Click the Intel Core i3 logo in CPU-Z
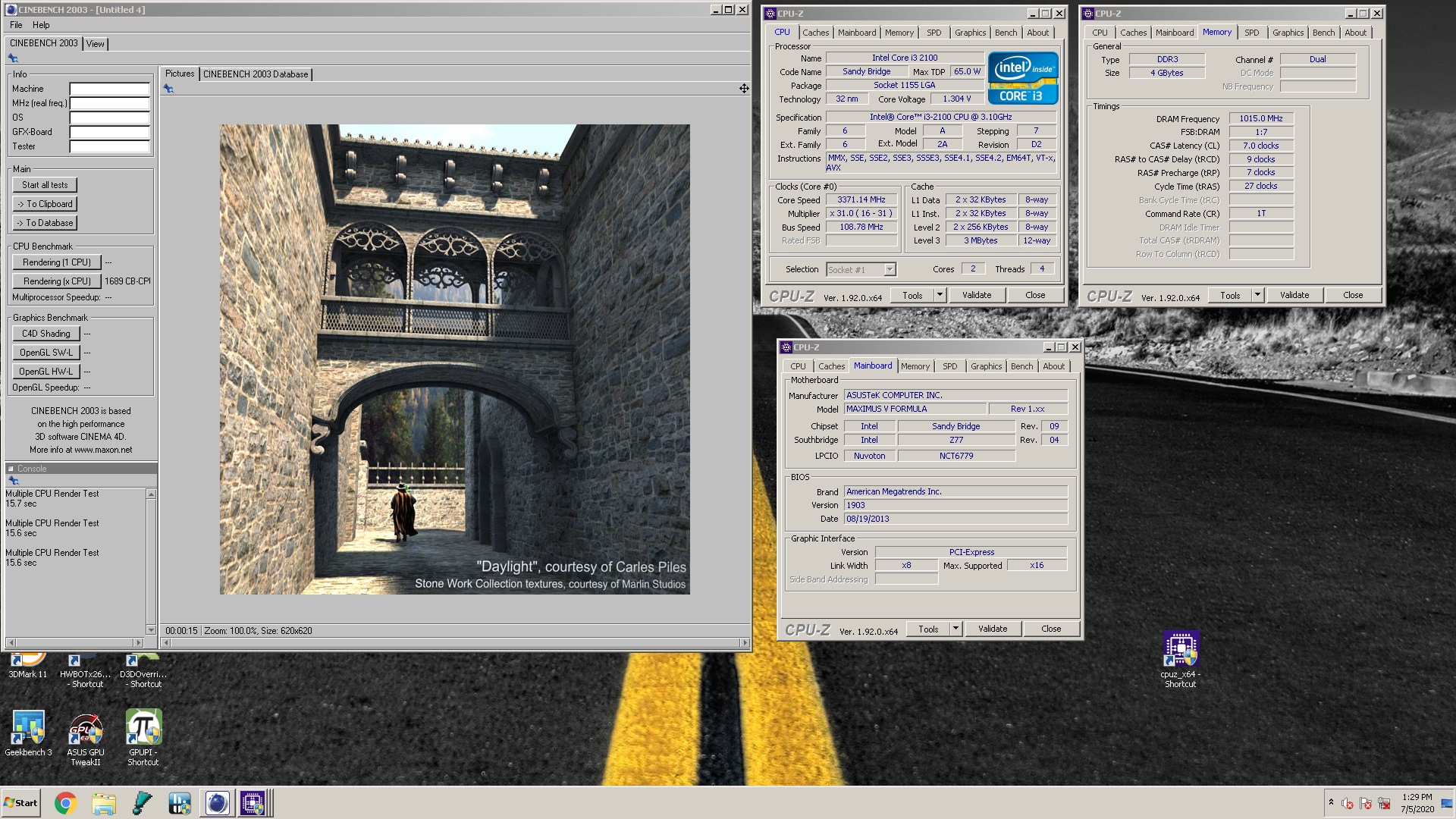The image size is (1456, 819). point(1022,78)
